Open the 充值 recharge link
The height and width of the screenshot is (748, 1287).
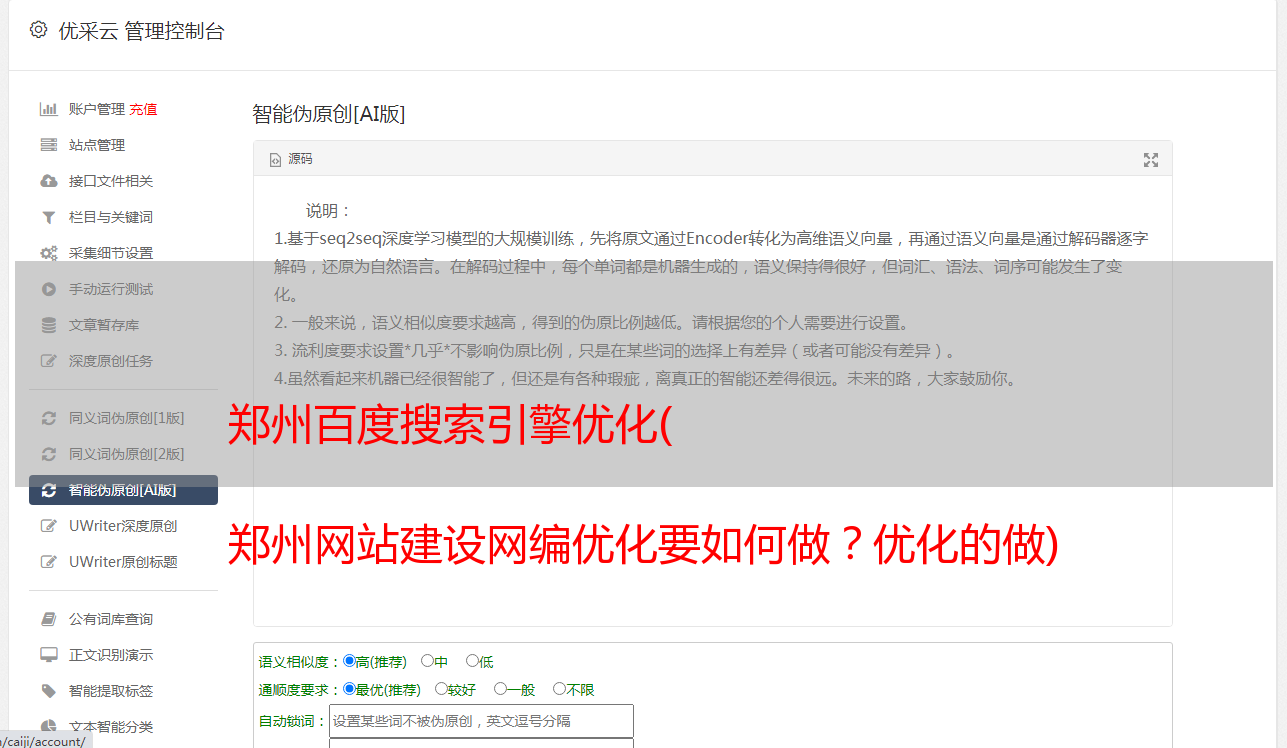click(x=143, y=109)
